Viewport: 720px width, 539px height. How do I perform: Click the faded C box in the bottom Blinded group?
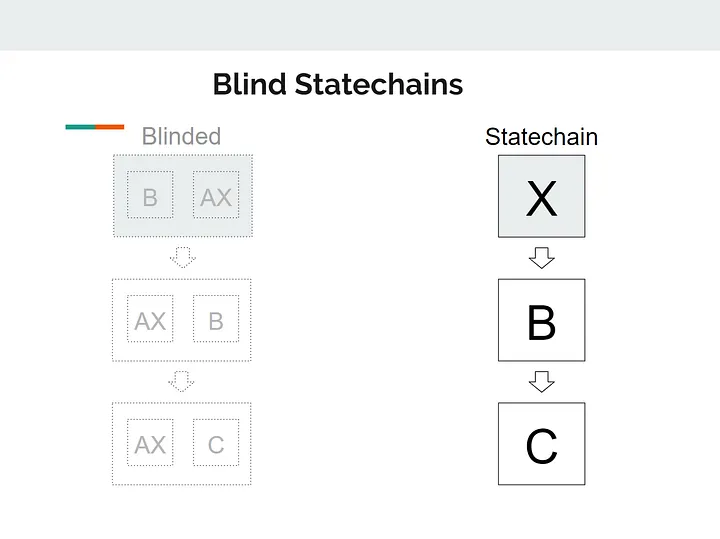point(215,443)
